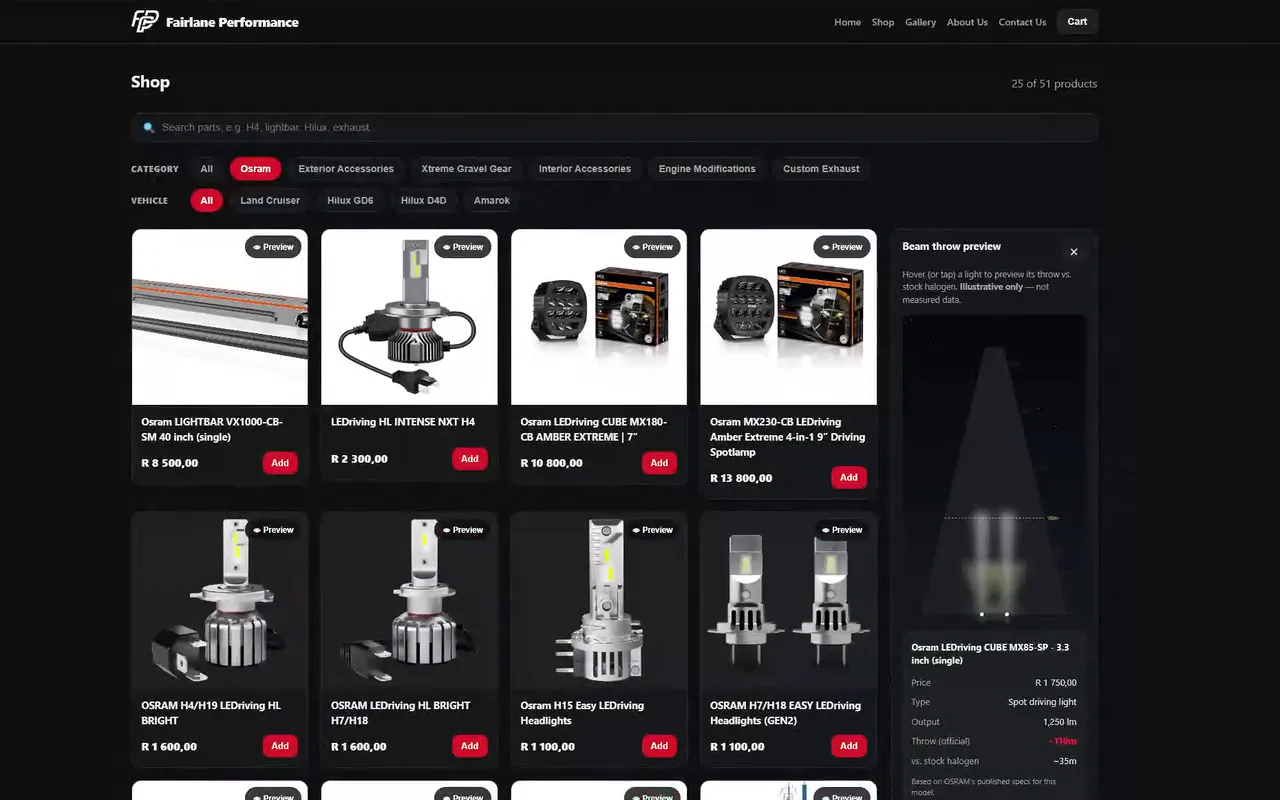
Task: Filter by Exterior Accessories category
Action: 346,169
